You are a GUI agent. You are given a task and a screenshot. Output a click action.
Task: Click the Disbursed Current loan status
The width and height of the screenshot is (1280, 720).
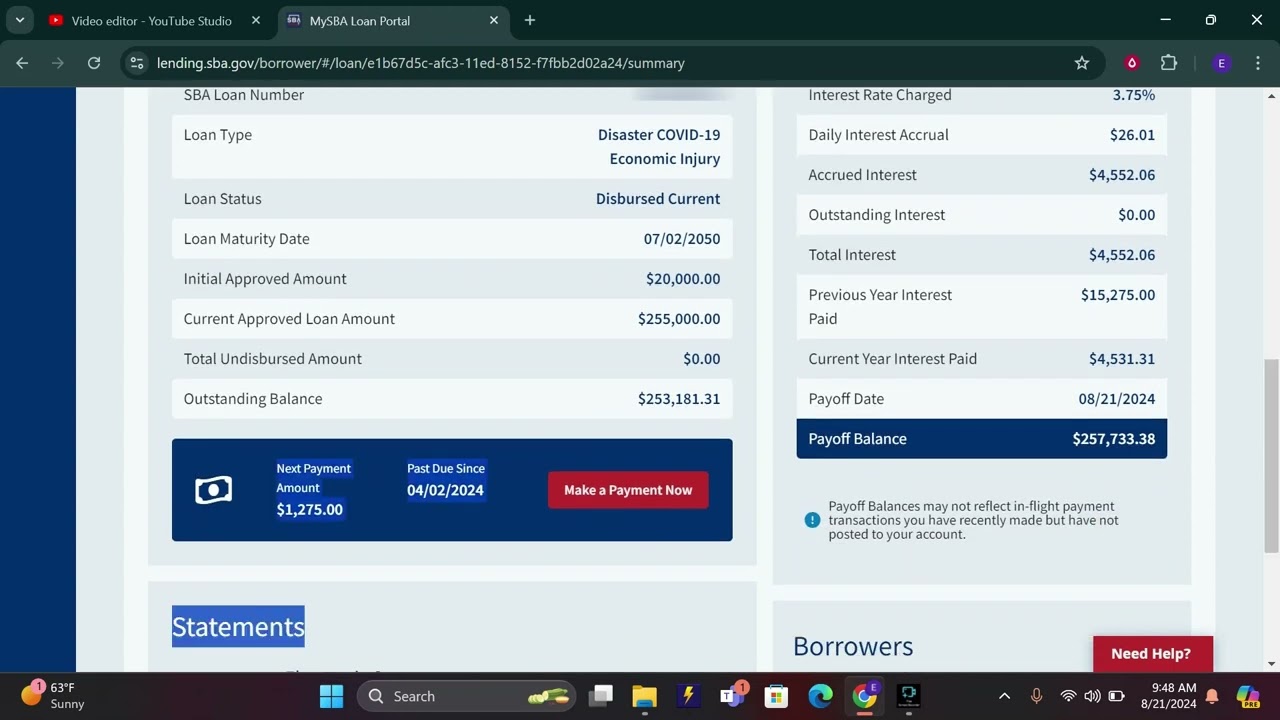click(x=658, y=199)
